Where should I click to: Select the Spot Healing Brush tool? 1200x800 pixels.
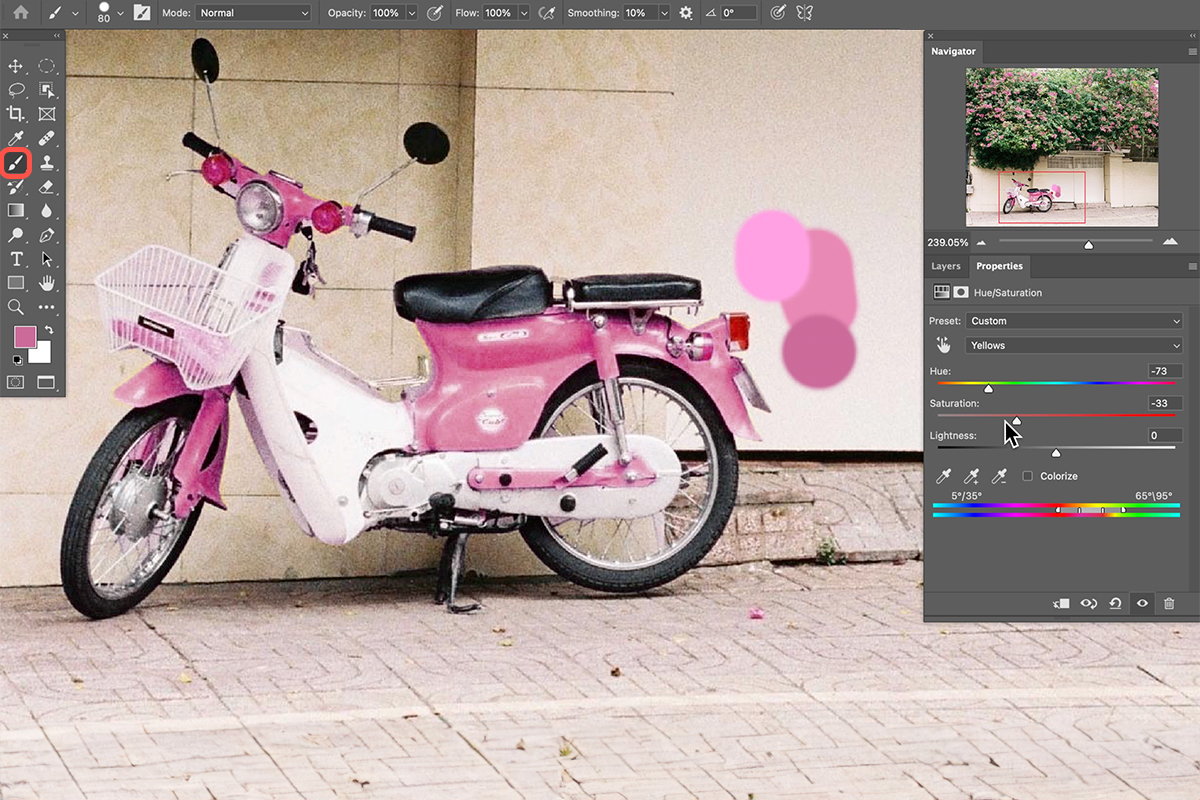click(46, 138)
